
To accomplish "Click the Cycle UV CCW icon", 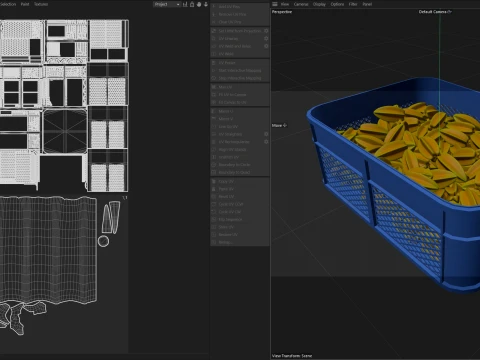I will [214, 204].
